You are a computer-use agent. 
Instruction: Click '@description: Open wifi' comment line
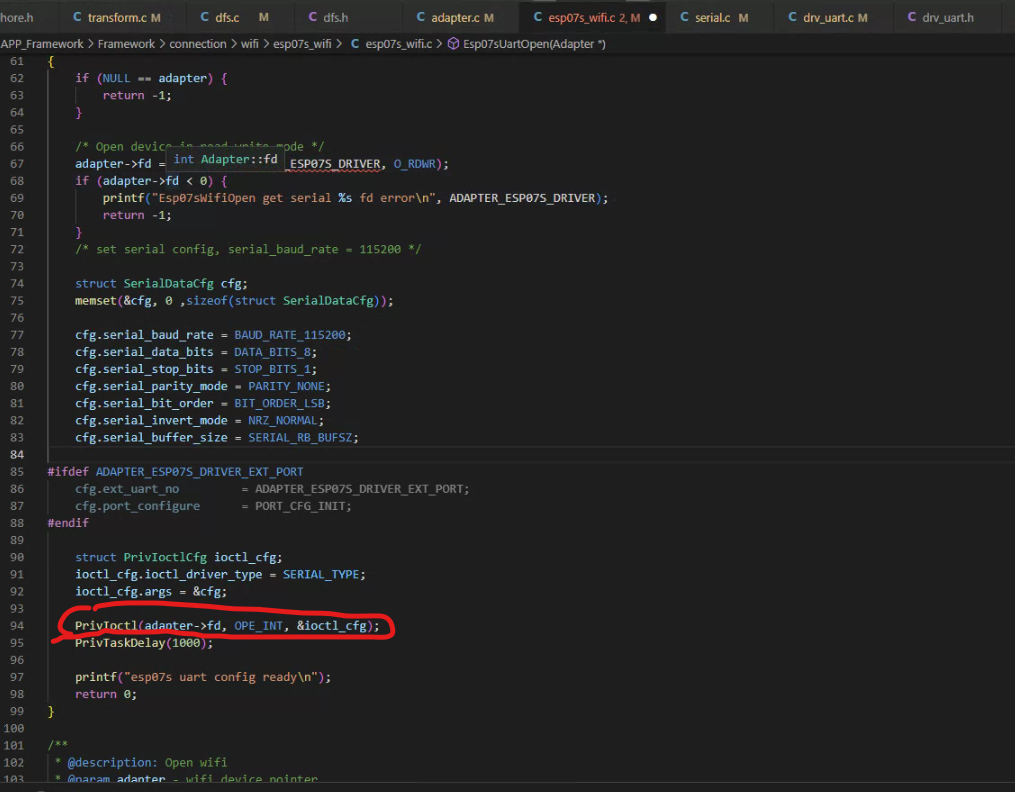pos(140,762)
